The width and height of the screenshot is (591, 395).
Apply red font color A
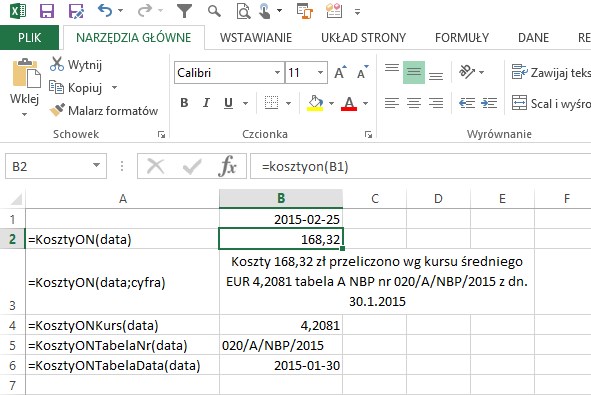(x=349, y=103)
